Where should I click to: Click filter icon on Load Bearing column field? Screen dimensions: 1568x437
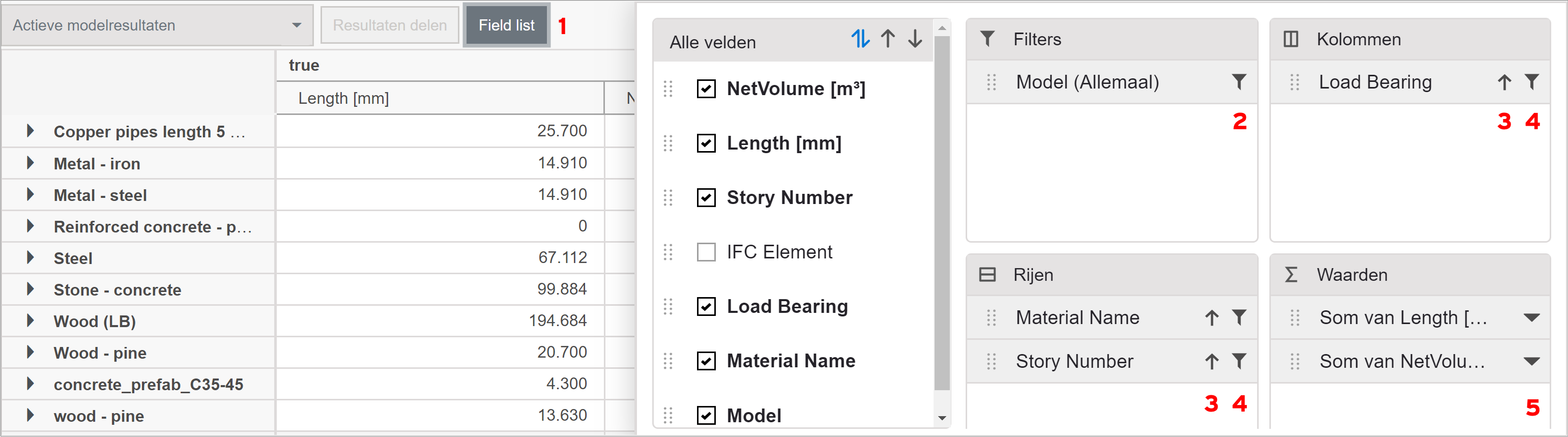pyautogui.click(x=1532, y=81)
